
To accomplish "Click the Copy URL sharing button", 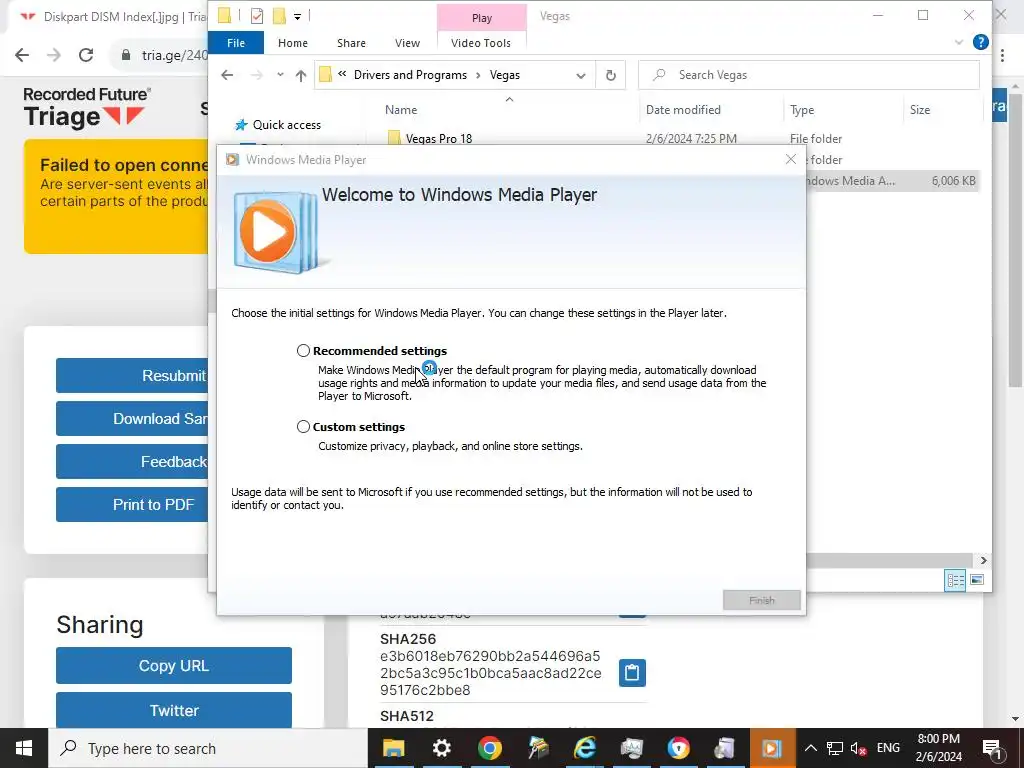I will [174, 665].
